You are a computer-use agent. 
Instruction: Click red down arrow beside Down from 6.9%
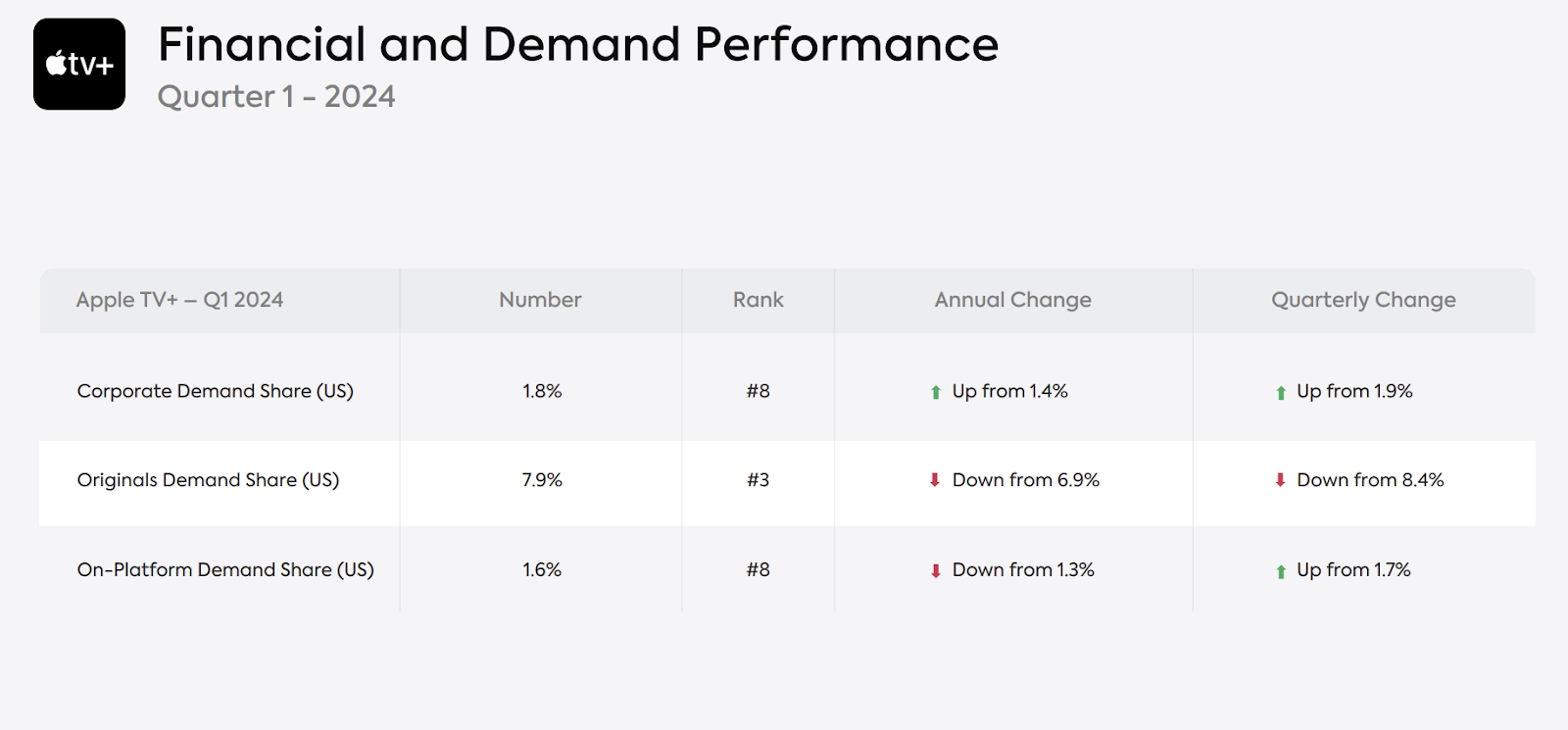[935, 480]
